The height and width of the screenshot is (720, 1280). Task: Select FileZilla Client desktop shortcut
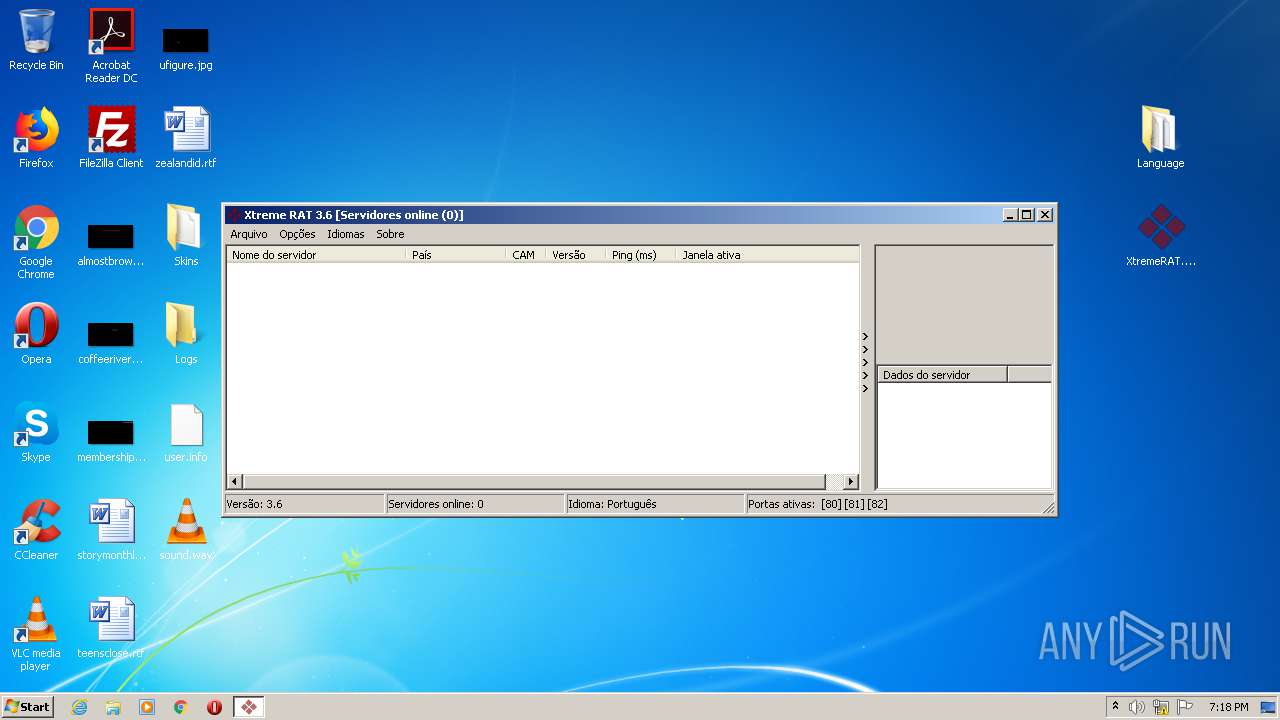(111, 138)
